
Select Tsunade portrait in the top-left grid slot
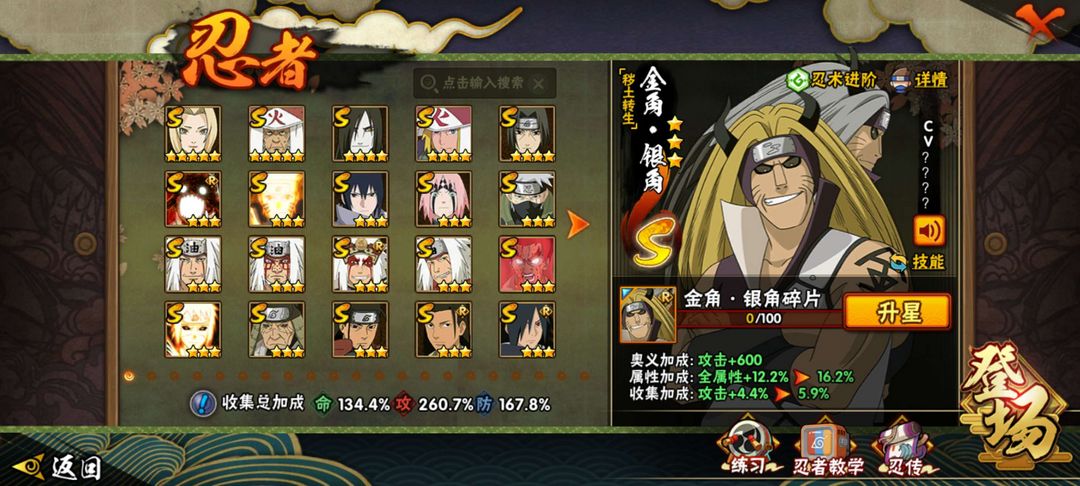[x=193, y=134]
